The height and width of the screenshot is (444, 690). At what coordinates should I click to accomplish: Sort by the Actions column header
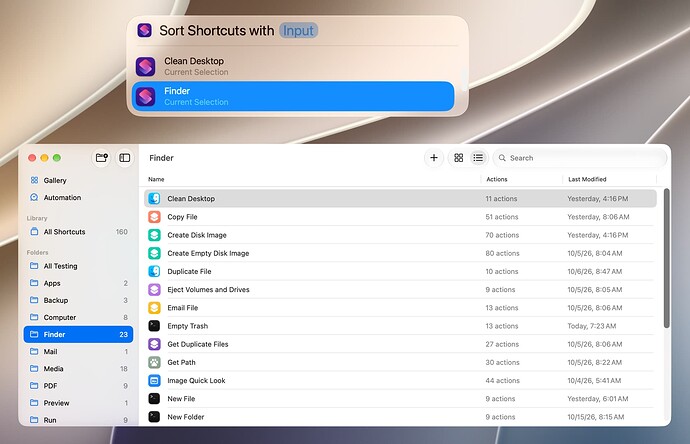click(x=497, y=179)
